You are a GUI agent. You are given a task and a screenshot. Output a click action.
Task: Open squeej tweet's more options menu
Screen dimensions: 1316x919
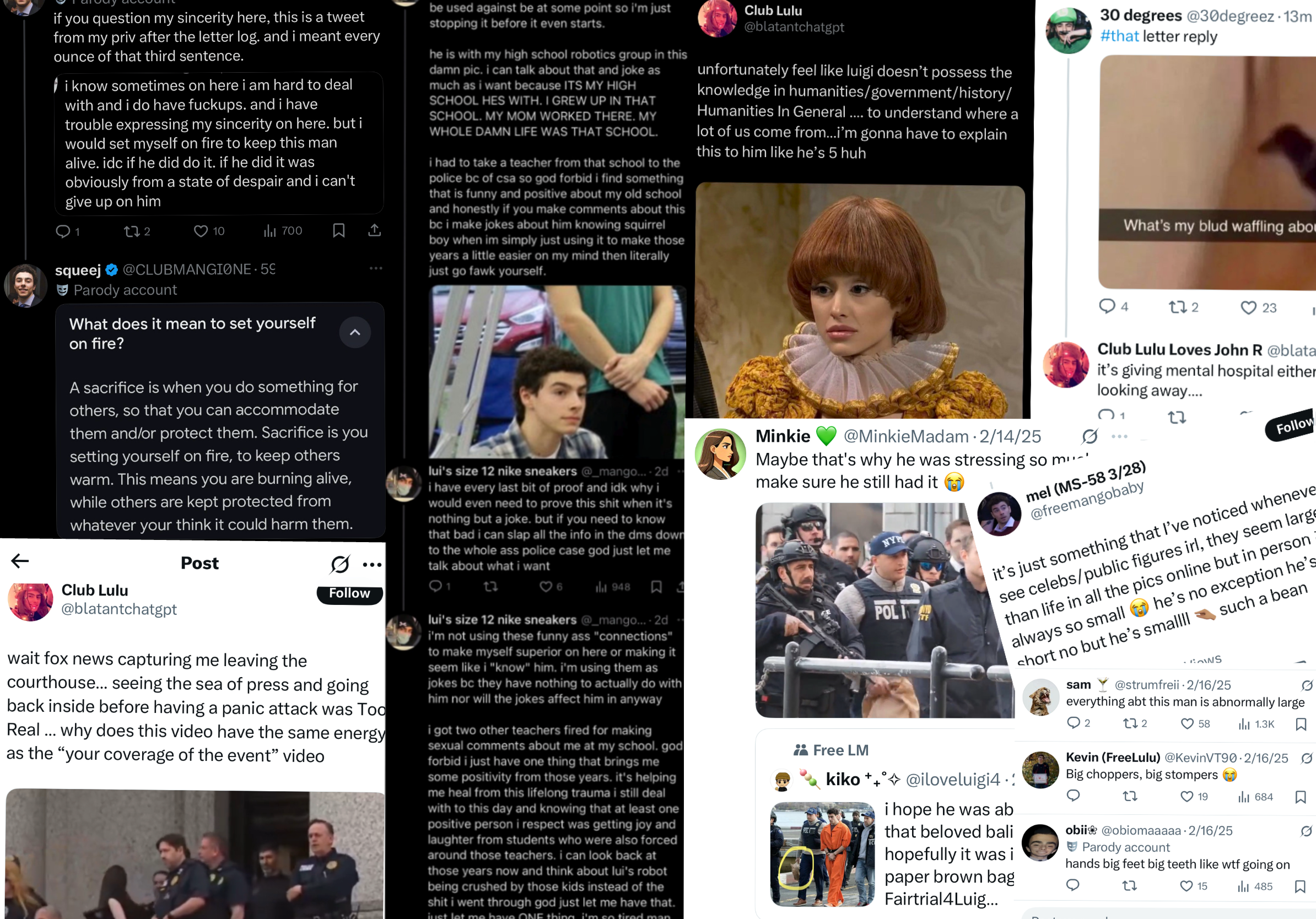coord(376,268)
